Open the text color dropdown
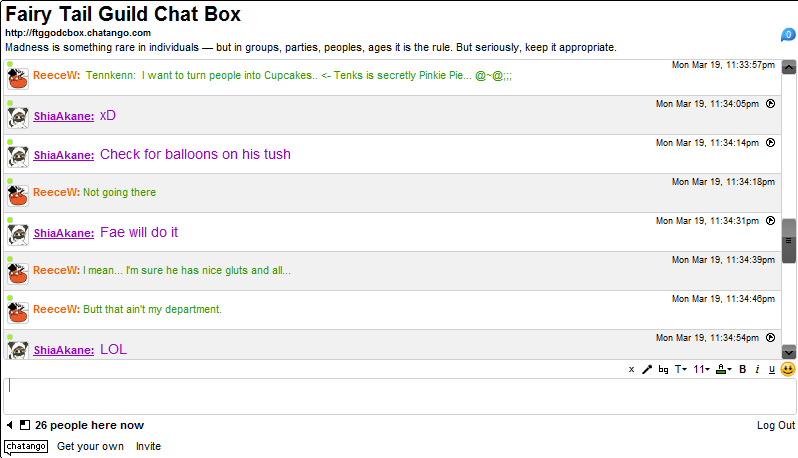Image resolution: width=798 pixels, height=458 pixels. 722,370
